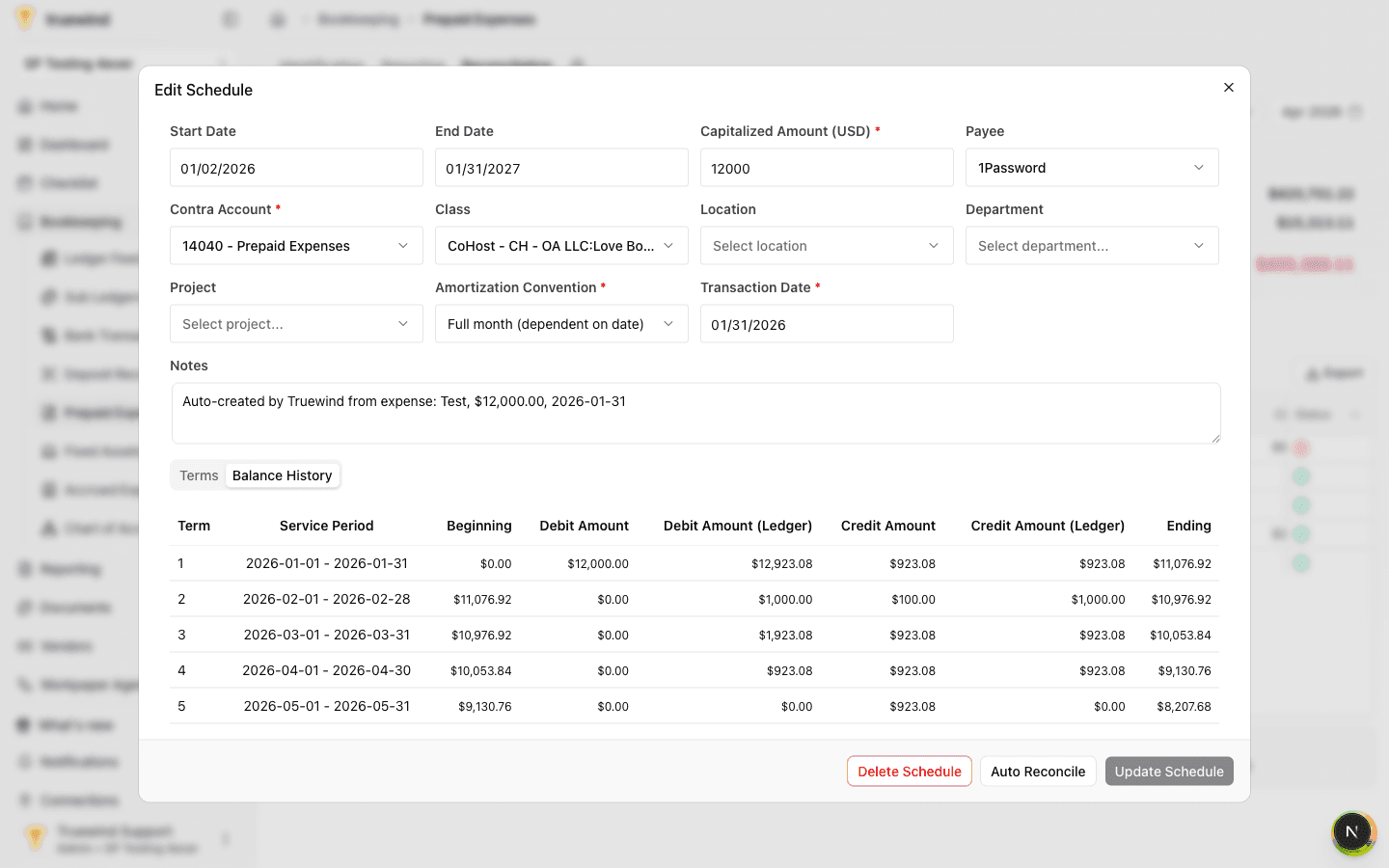
Task: Click the Transaction Date field
Action: pos(827,324)
